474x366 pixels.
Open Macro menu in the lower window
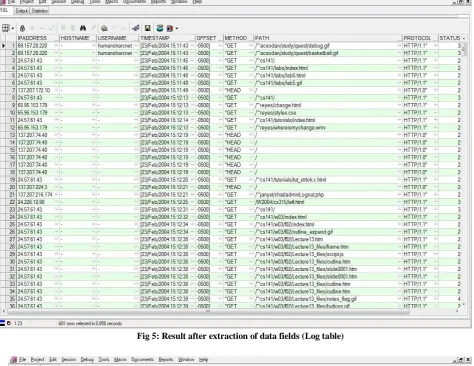tap(120, 359)
